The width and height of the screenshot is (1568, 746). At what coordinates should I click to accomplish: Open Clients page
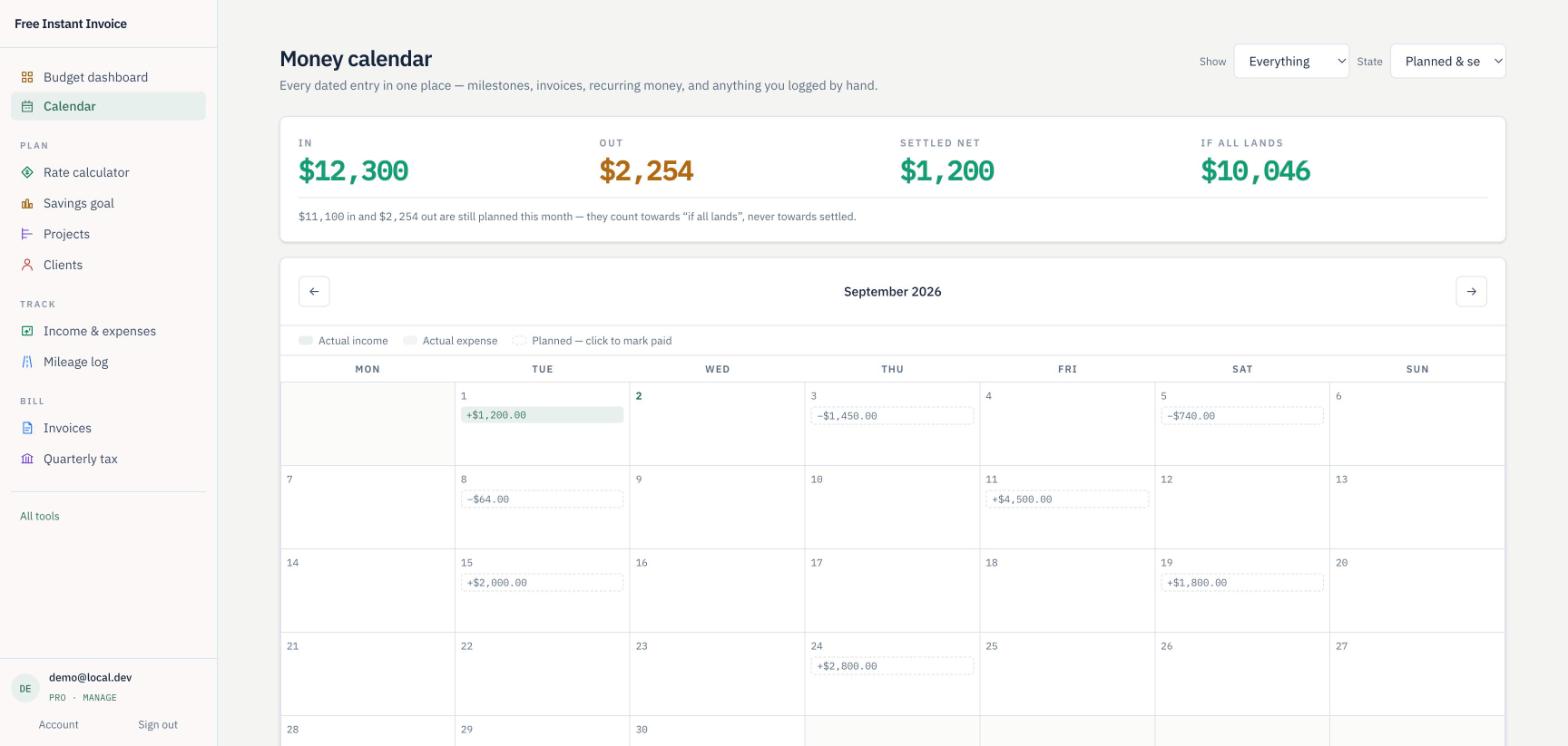click(108, 265)
